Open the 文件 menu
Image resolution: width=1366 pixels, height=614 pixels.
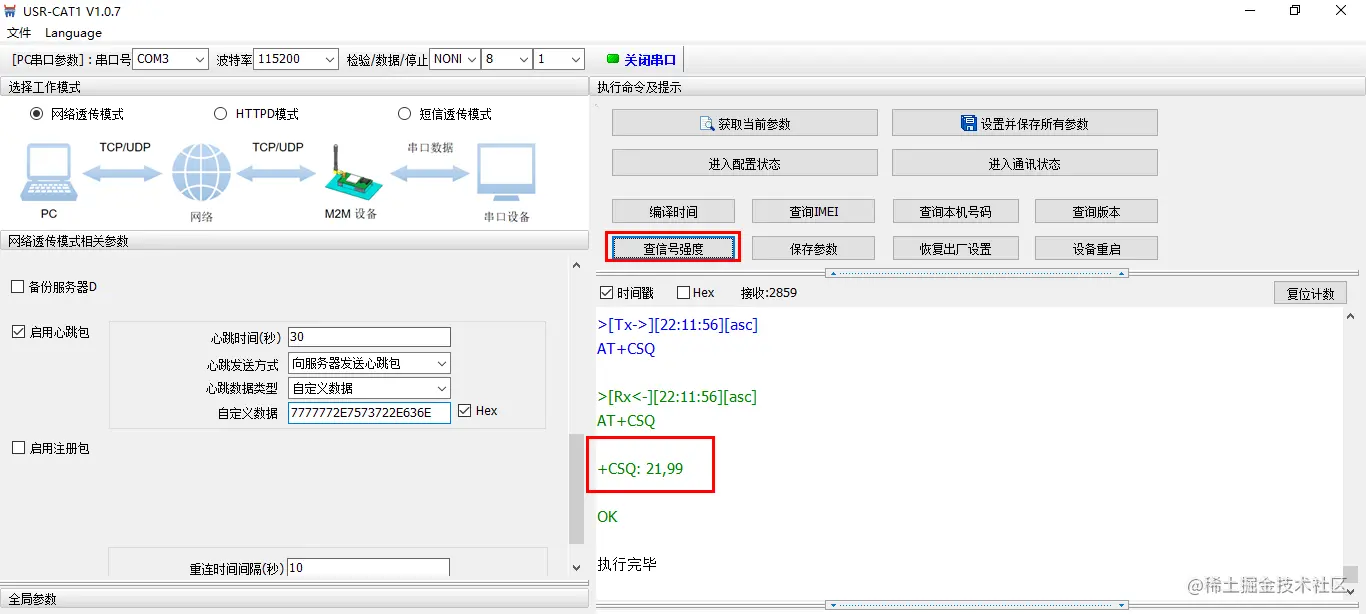point(18,32)
